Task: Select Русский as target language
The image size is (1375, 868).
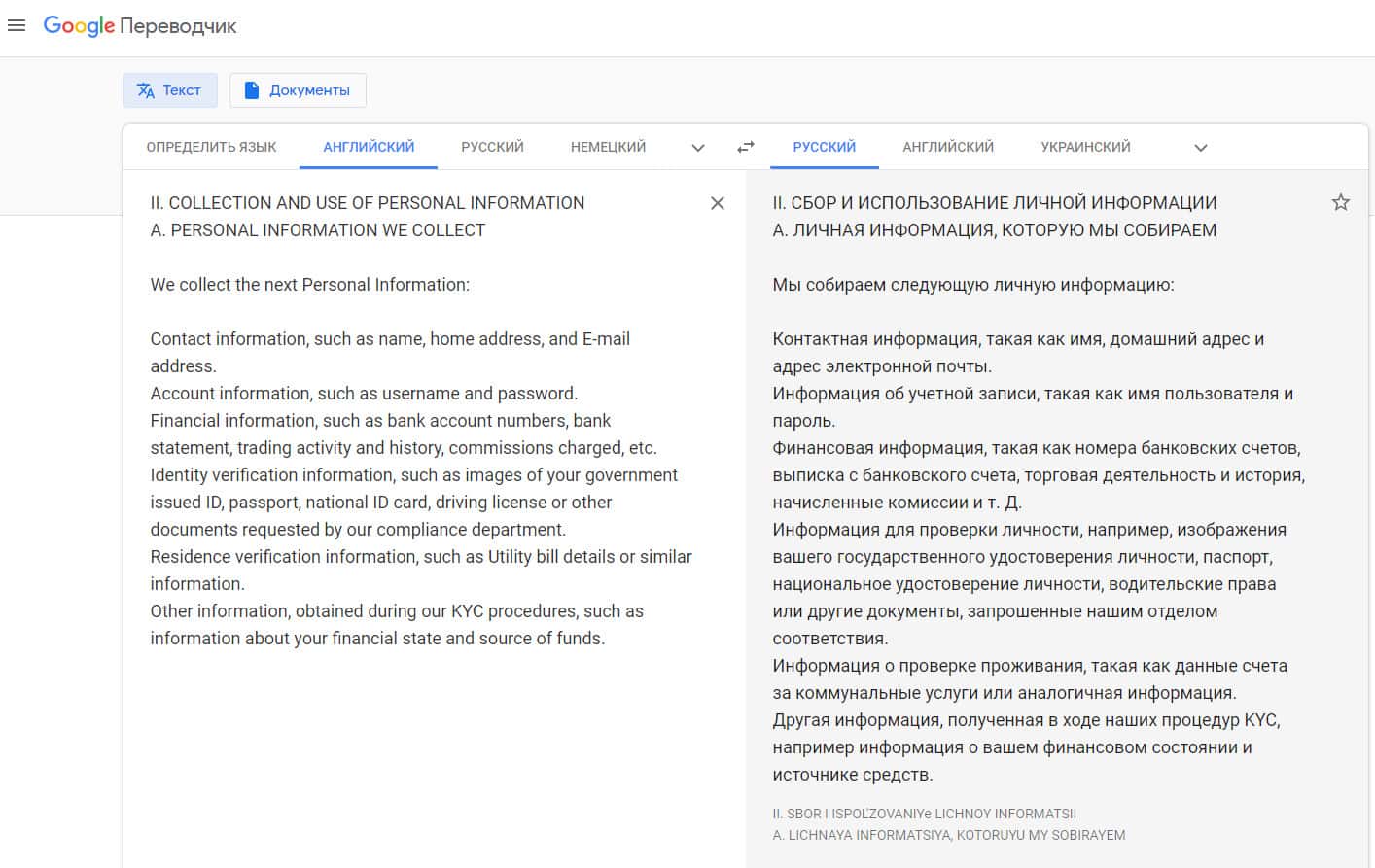Action: (x=824, y=147)
